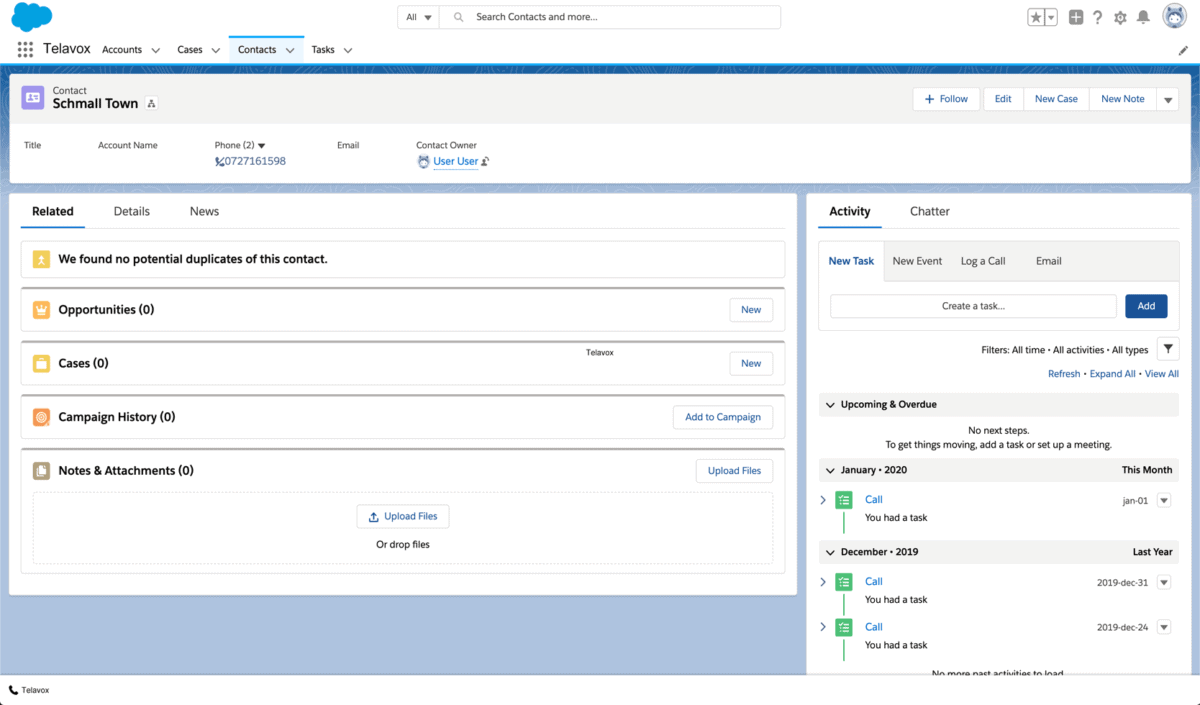Open the activity filter funnel icon
The height and width of the screenshot is (705, 1200).
tap(1168, 349)
